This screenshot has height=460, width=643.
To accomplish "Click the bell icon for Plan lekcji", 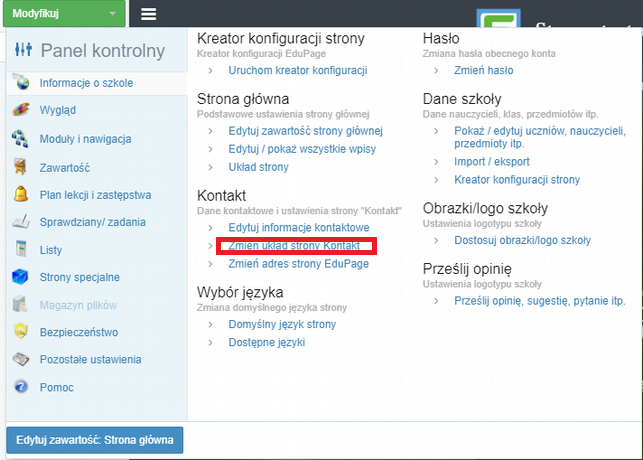I will 21,194.
